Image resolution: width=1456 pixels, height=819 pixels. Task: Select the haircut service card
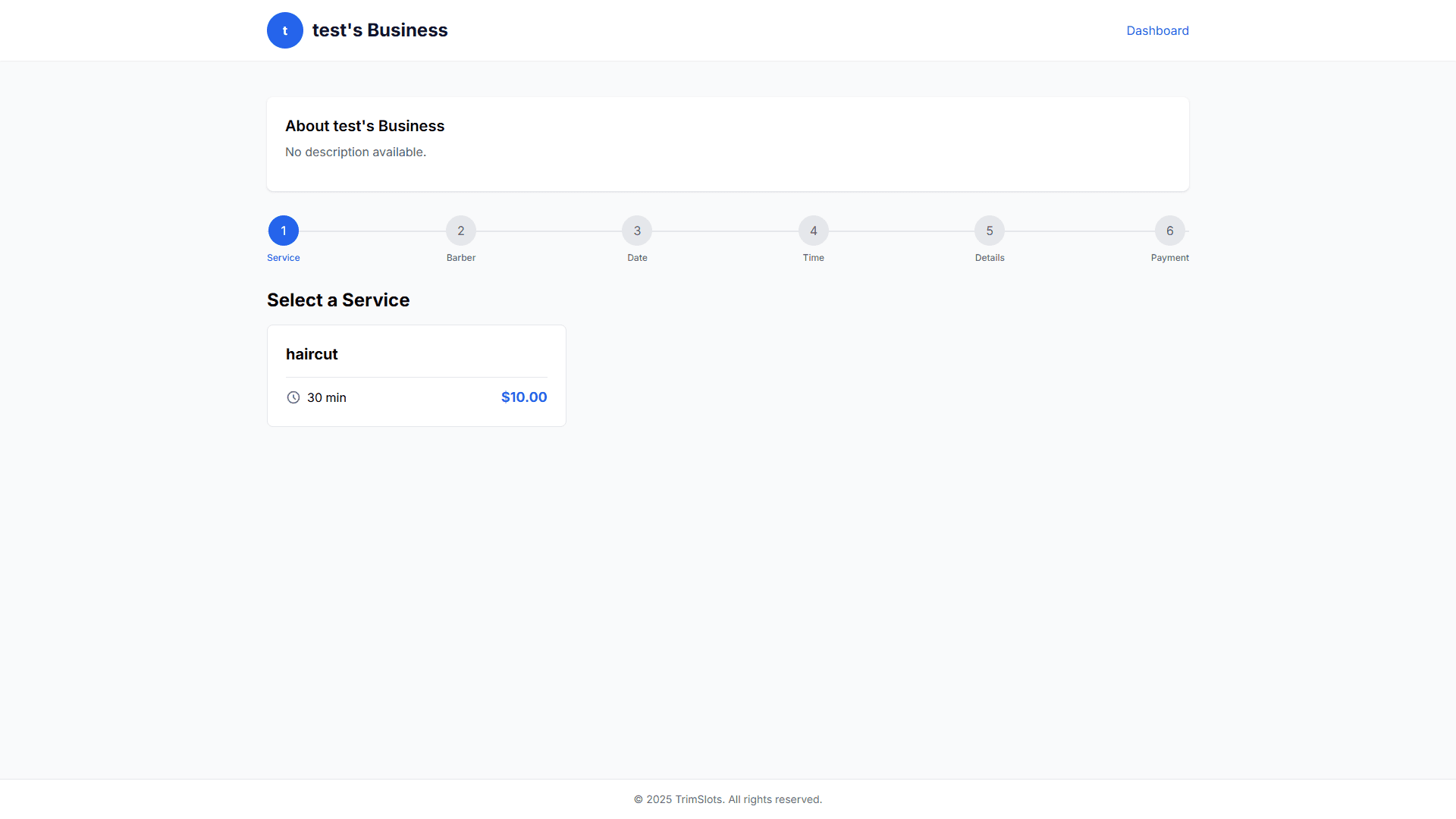[x=416, y=375]
